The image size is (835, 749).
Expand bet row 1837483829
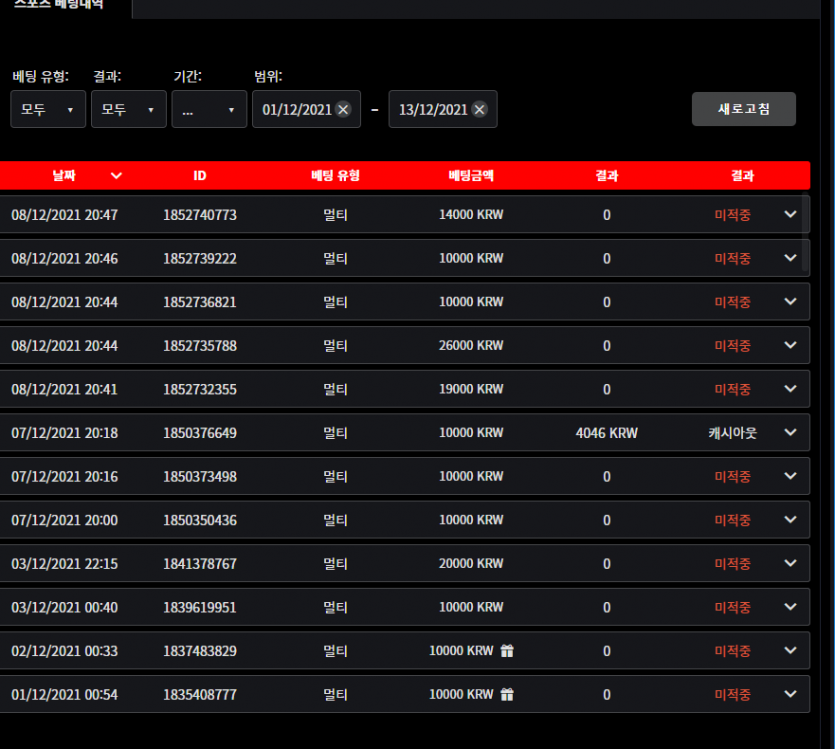tap(790, 651)
